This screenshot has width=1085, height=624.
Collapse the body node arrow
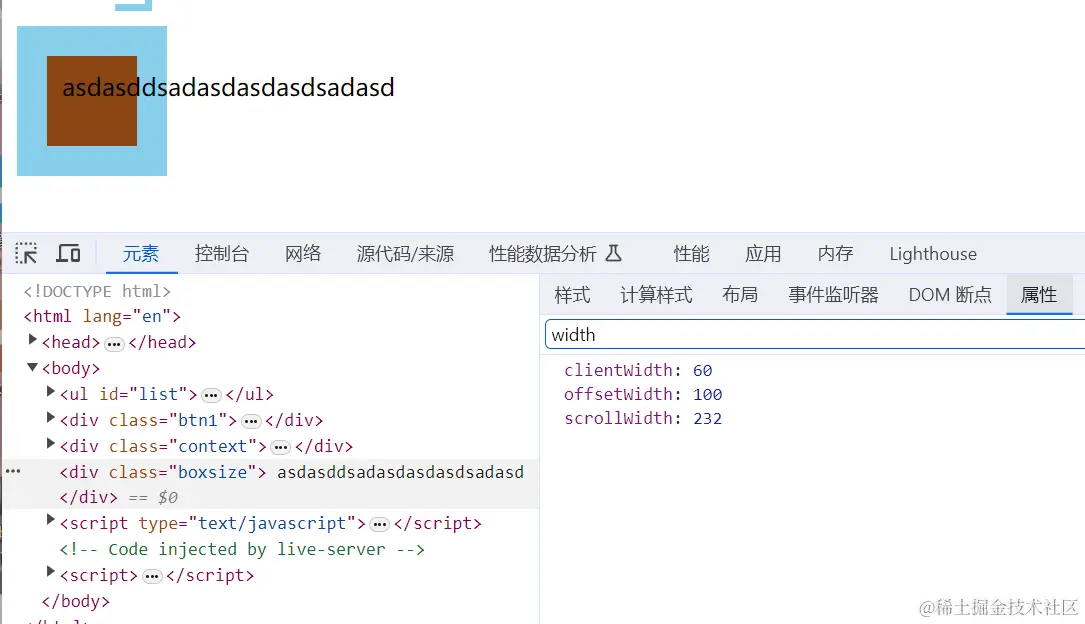tap(32, 367)
